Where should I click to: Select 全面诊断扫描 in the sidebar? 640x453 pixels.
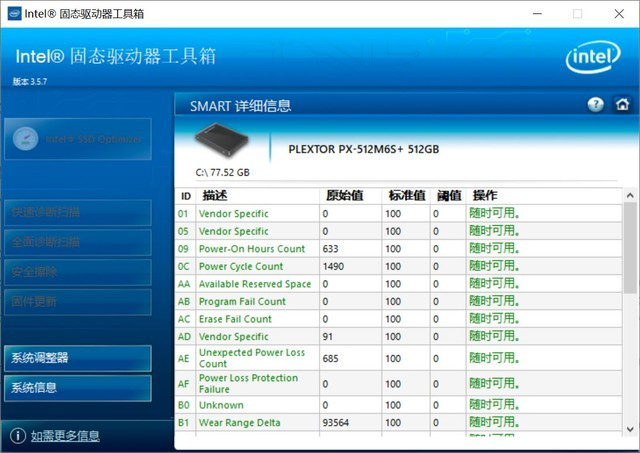[x=77, y=242]
